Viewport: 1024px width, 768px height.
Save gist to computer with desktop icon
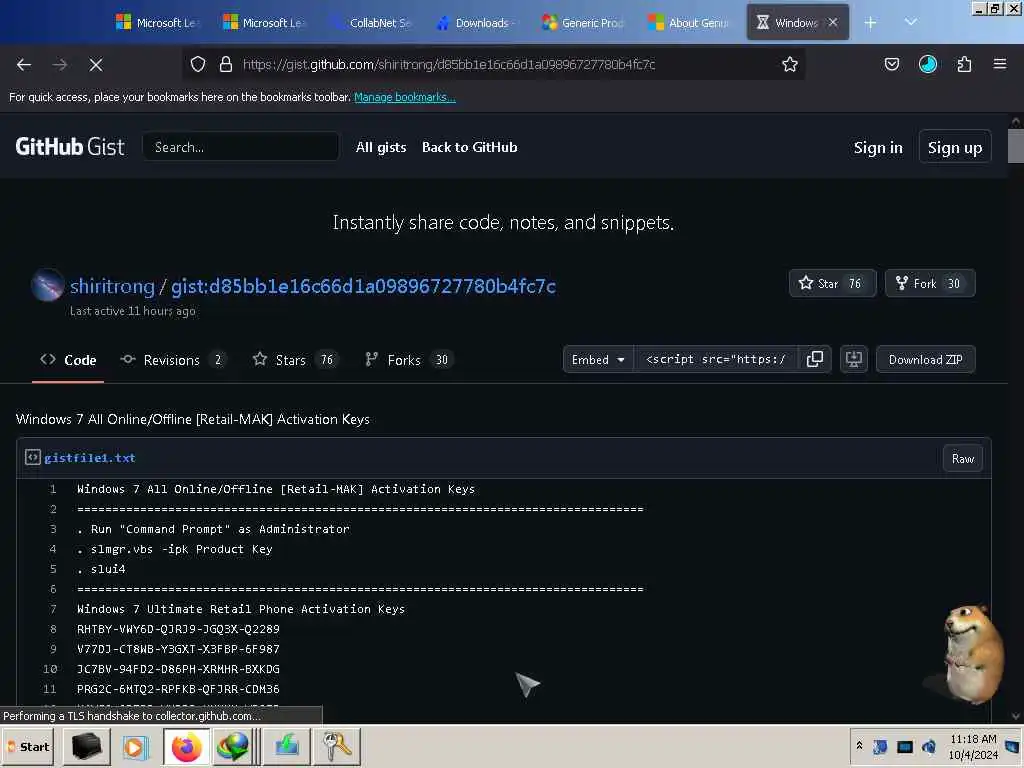[x=854, y=360]
